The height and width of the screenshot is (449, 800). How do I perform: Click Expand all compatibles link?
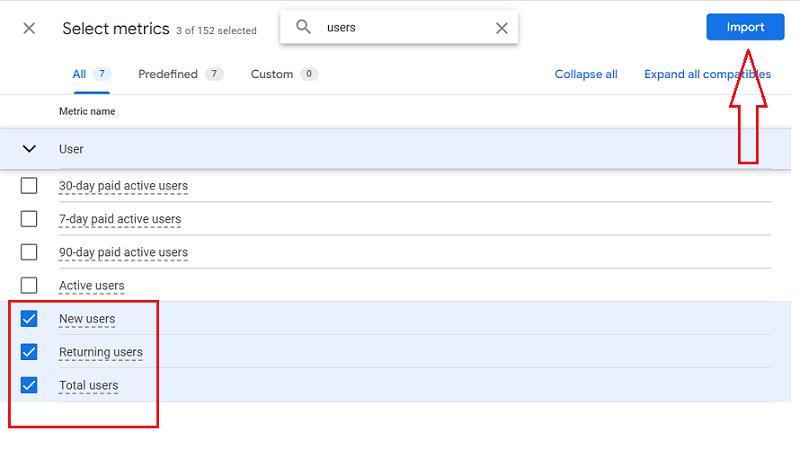coord(707,74)
